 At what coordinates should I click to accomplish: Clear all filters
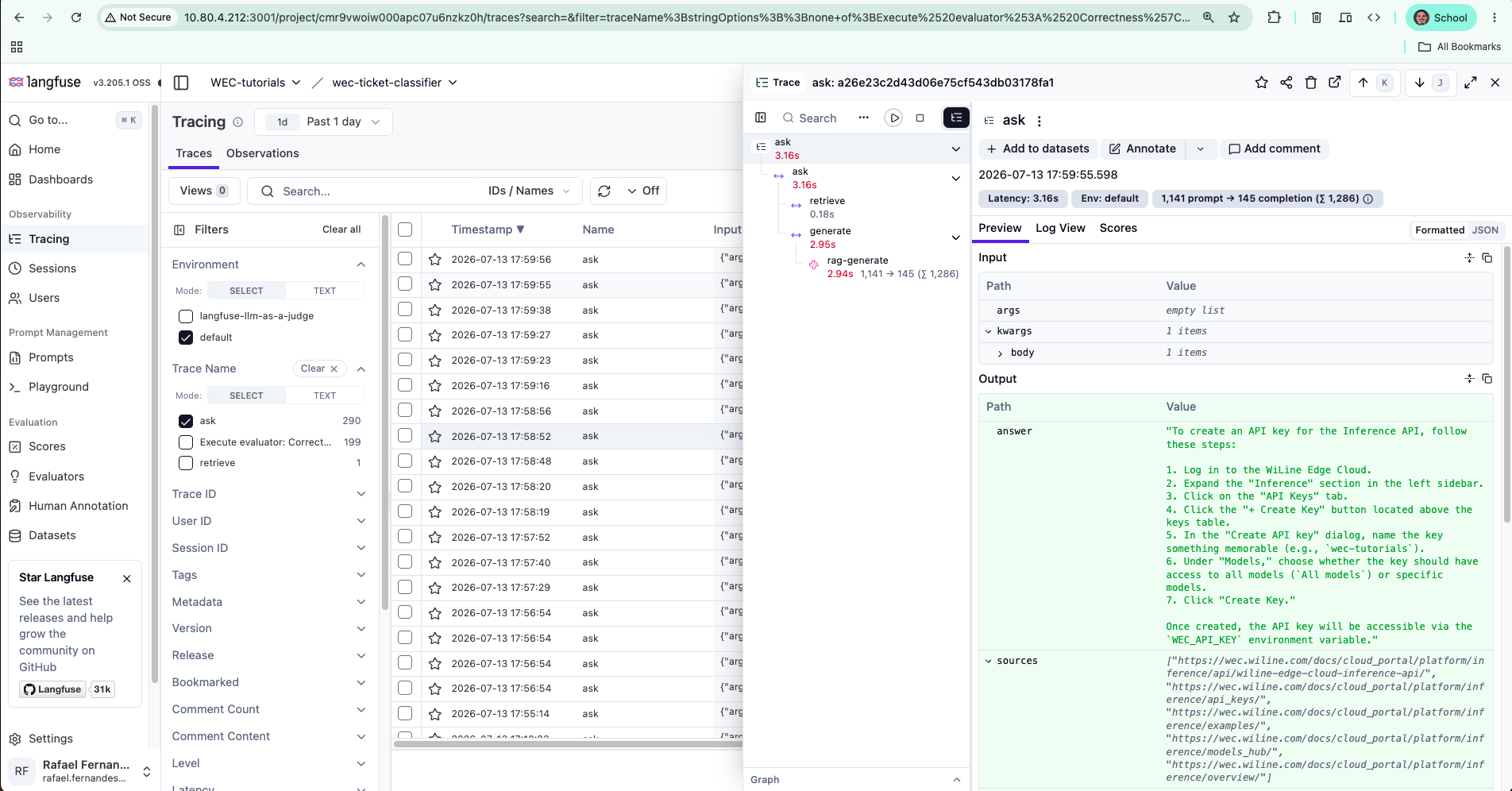click(x=341, y=230)
